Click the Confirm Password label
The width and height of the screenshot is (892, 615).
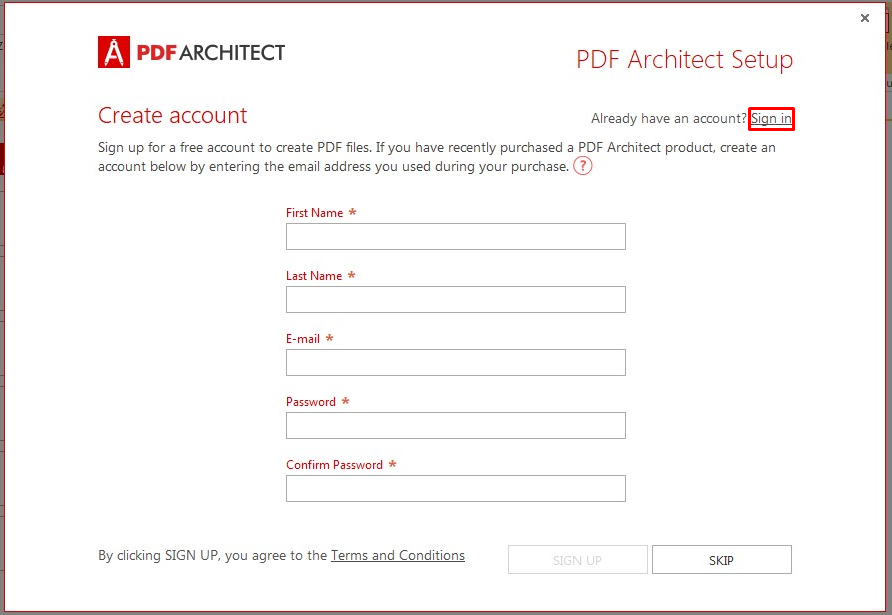pos(334,465)
